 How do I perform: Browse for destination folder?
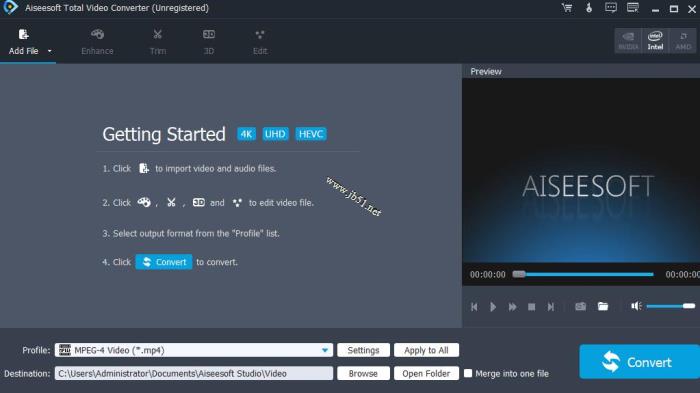pyautogui.click(x=363, y=373)
